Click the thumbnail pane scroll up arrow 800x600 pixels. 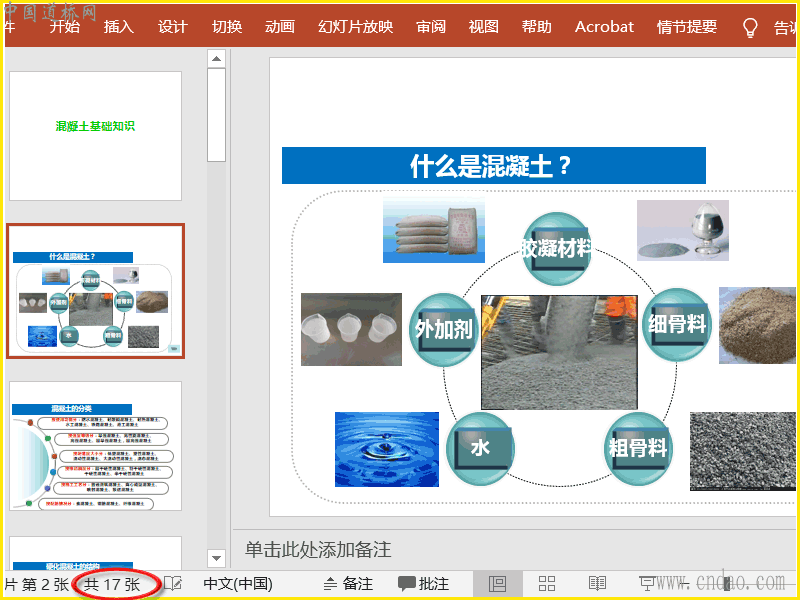click(216, 59)
